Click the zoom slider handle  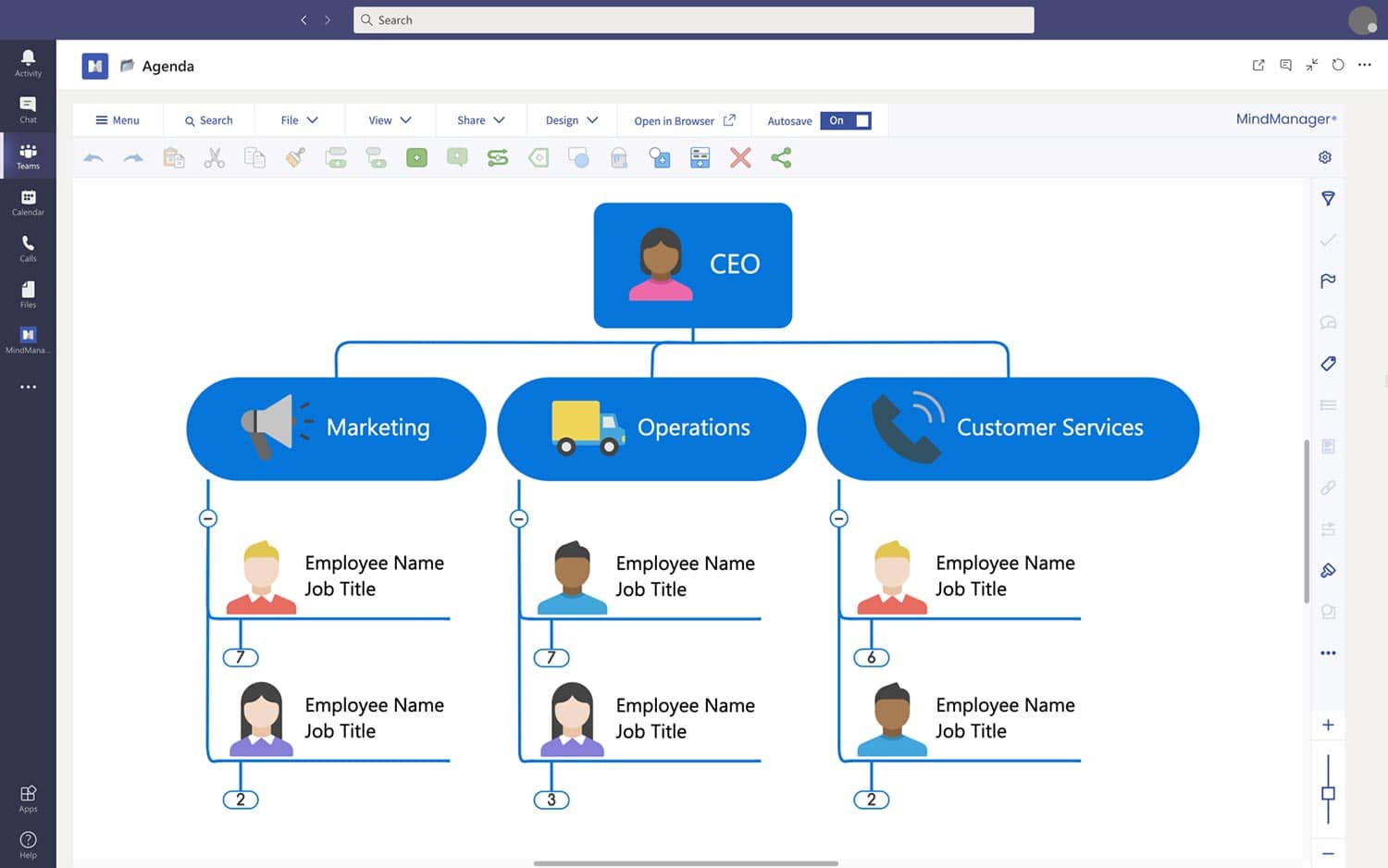[x=1328, y=793]
